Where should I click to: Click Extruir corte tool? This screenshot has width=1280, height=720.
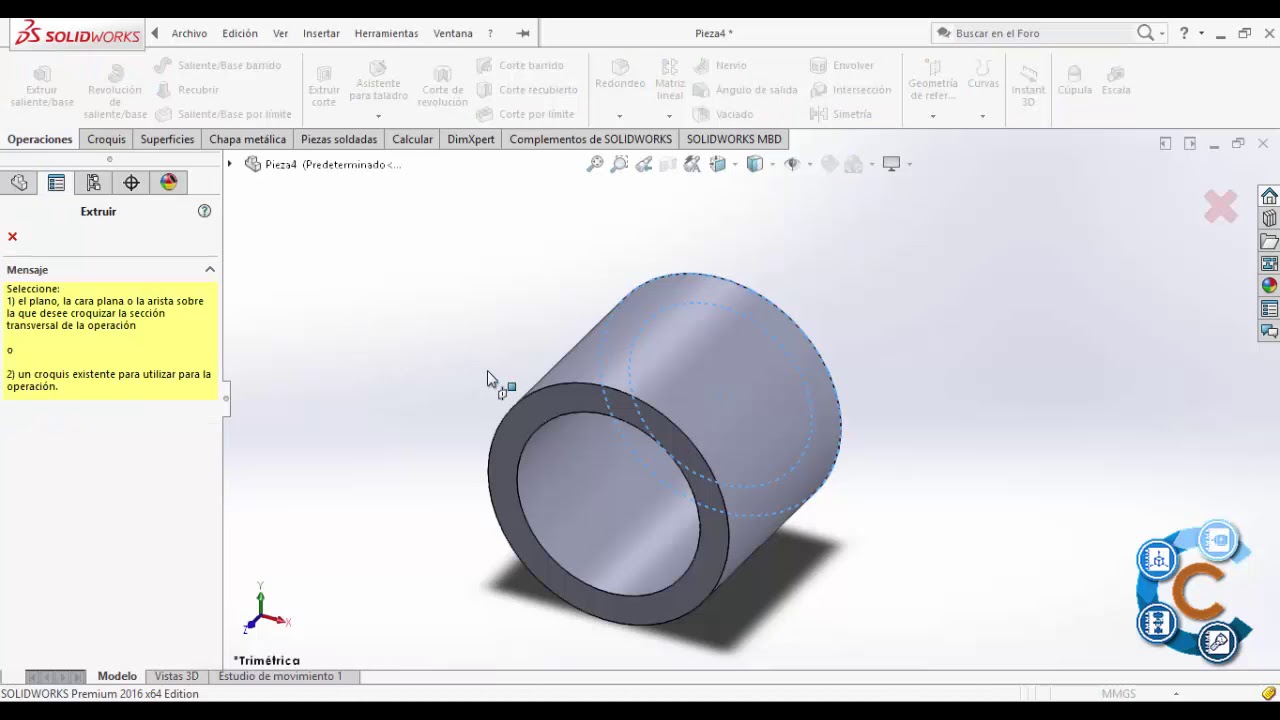click(x=323, y=86)
